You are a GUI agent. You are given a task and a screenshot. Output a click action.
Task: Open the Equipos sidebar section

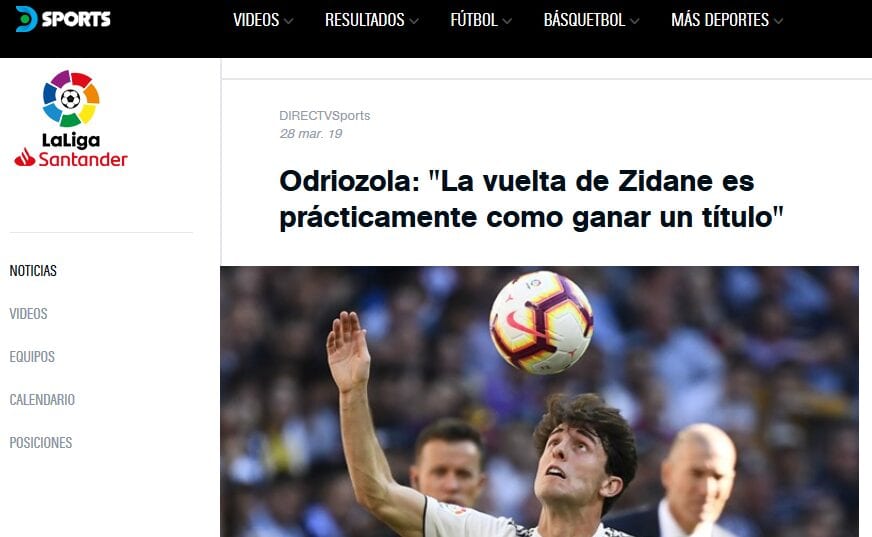[32, 356]
